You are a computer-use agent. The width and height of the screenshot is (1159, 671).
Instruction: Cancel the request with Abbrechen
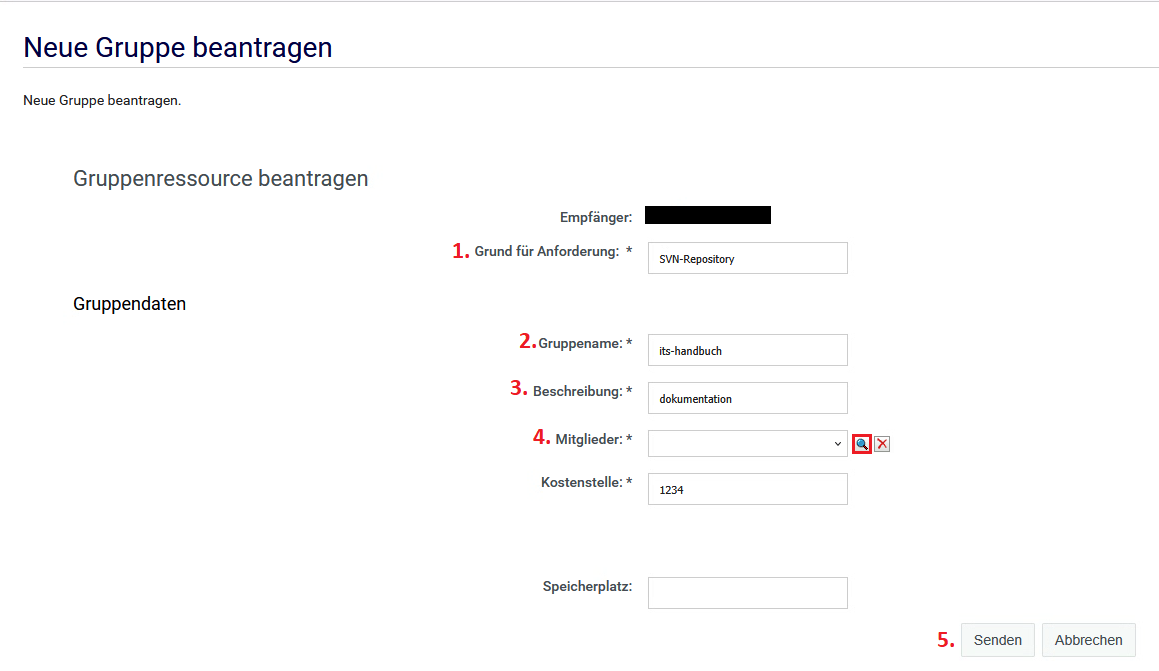click(x=1088, y=640)
